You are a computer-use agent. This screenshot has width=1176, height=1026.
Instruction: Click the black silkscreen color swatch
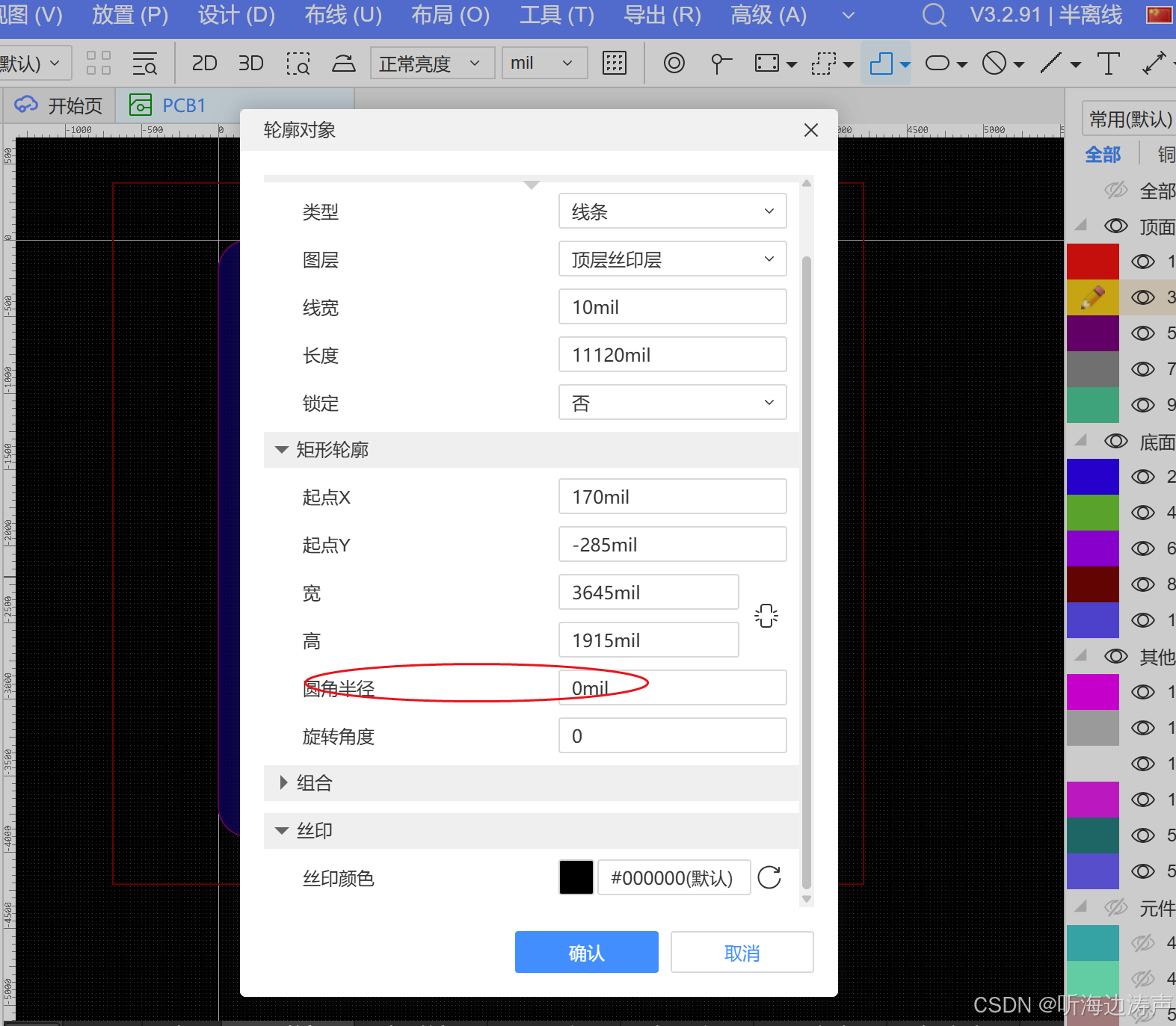click(576, 877)
